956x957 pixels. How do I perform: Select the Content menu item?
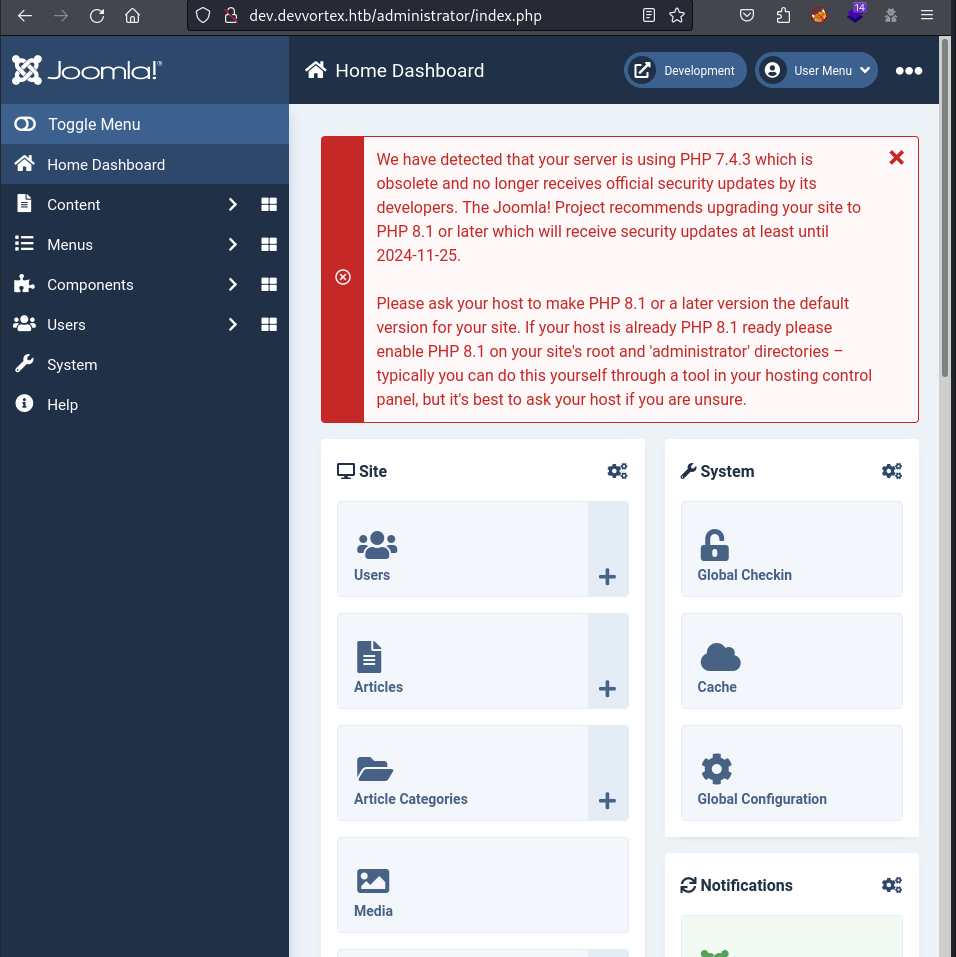pyautogui.click(x=73, y=204)
